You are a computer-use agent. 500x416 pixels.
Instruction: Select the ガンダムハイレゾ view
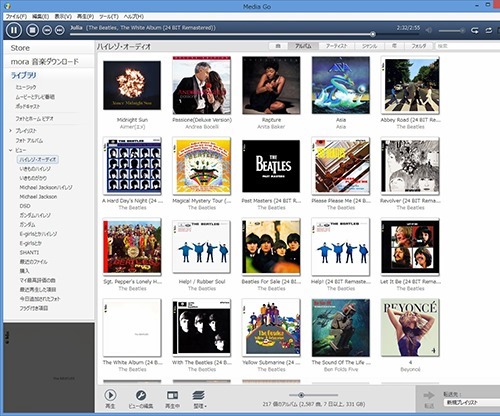[35, 215]
